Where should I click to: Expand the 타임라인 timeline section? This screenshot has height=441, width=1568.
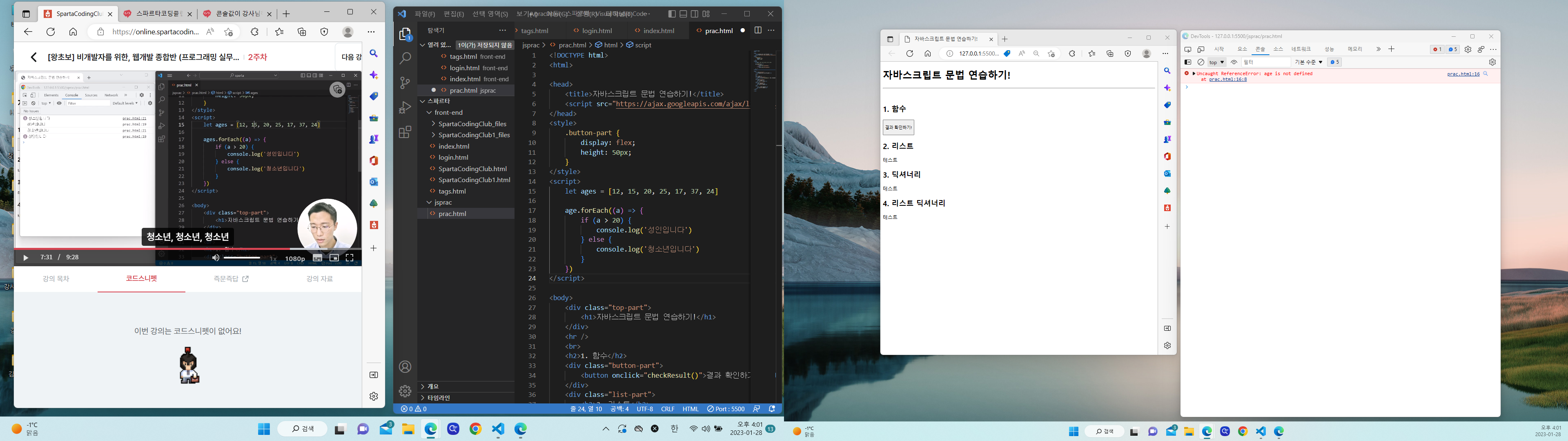[x=466, y=398]
